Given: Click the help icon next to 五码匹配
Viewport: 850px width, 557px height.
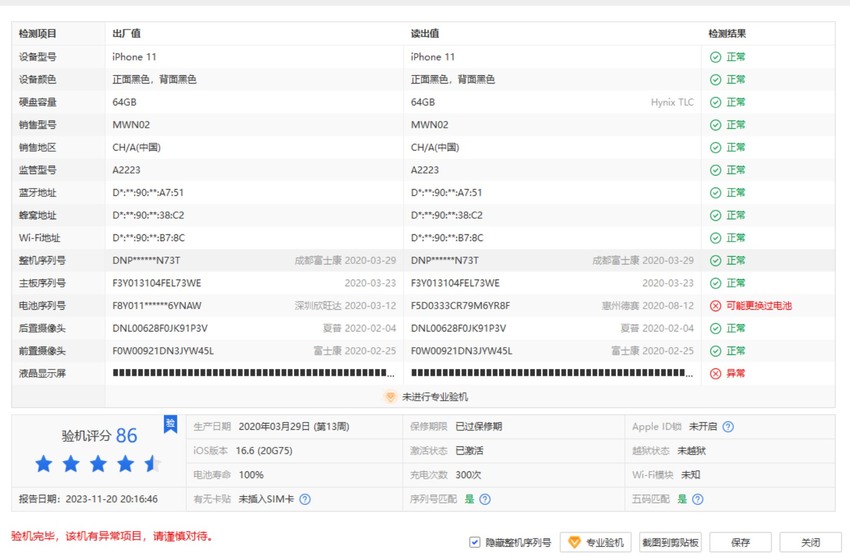Looking at the screenshot, I should [x=698, y=499].
